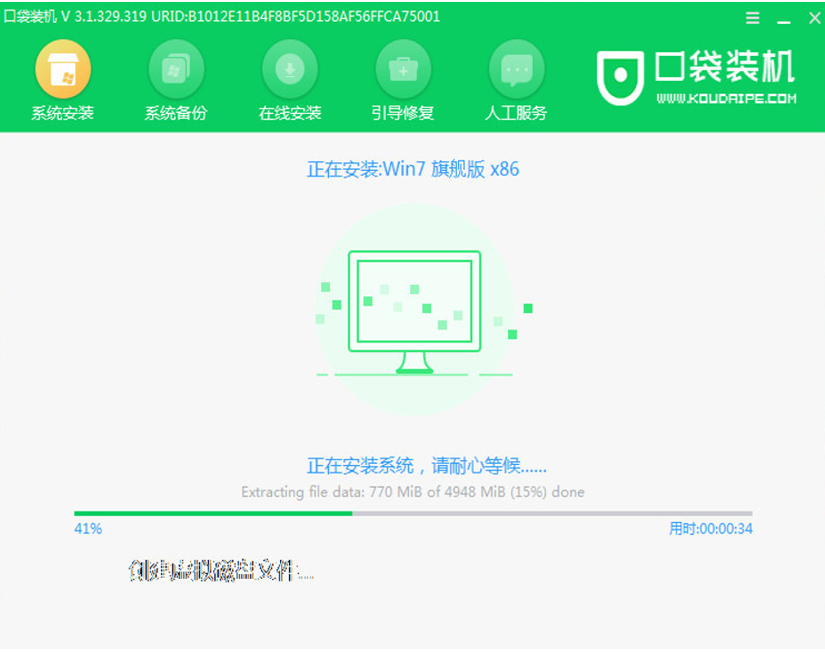Click the 正在安装:Win7 旗舰版 x86 heading
The width and height of the screenshot is (825, 653).
[413, 169]
